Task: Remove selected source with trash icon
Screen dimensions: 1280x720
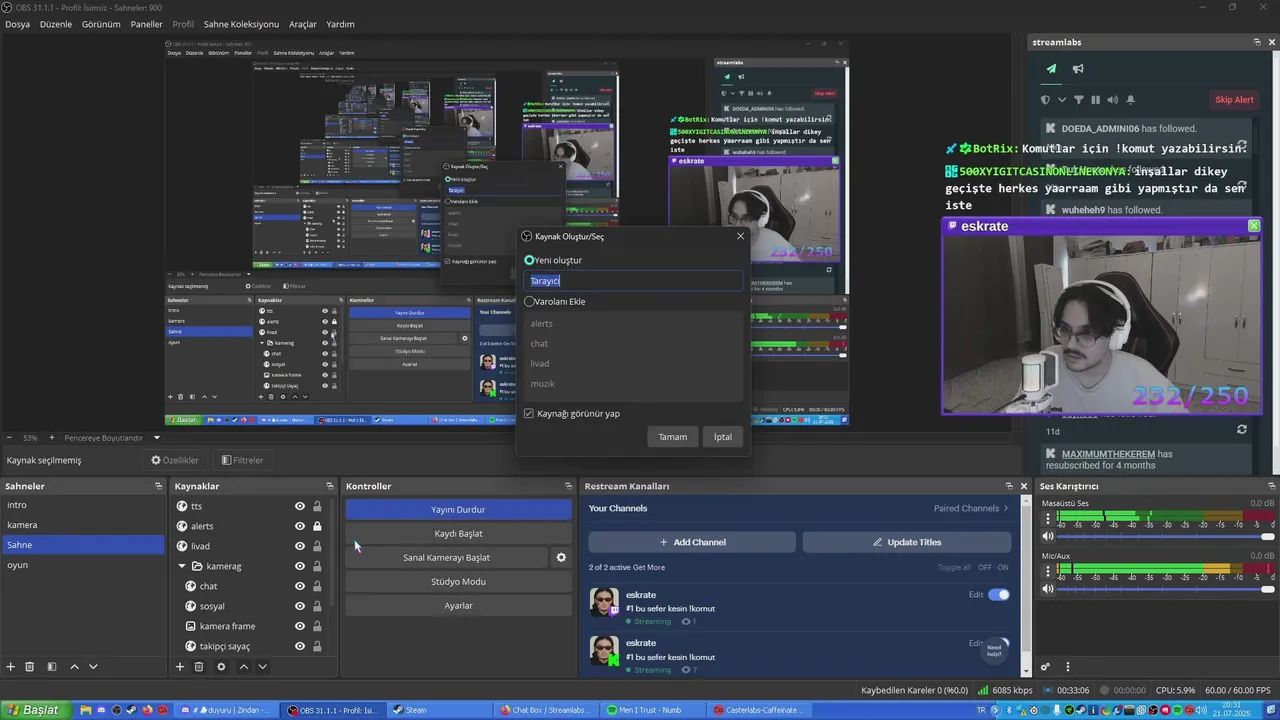Action: (x=199, y=667)
